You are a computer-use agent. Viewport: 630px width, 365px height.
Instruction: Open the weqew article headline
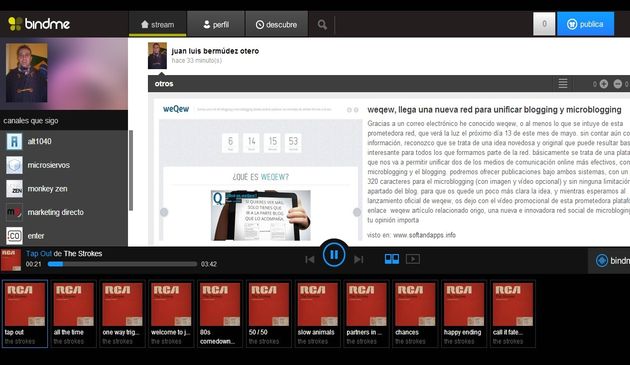click(x=494, y=110)
